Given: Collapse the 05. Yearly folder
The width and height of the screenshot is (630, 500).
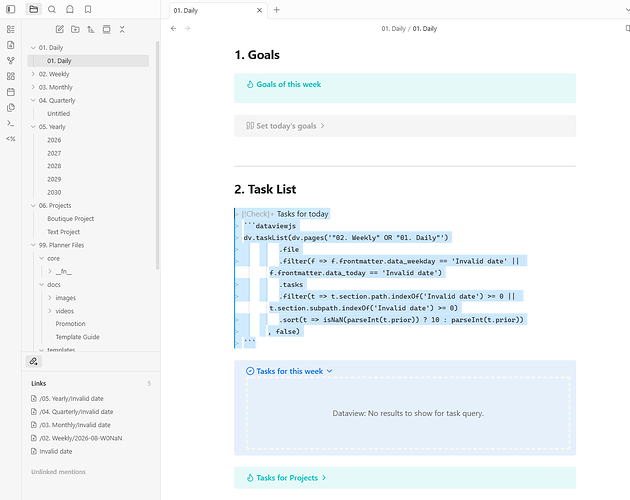Looking at the screenshot, I should (x=33, y=127).
